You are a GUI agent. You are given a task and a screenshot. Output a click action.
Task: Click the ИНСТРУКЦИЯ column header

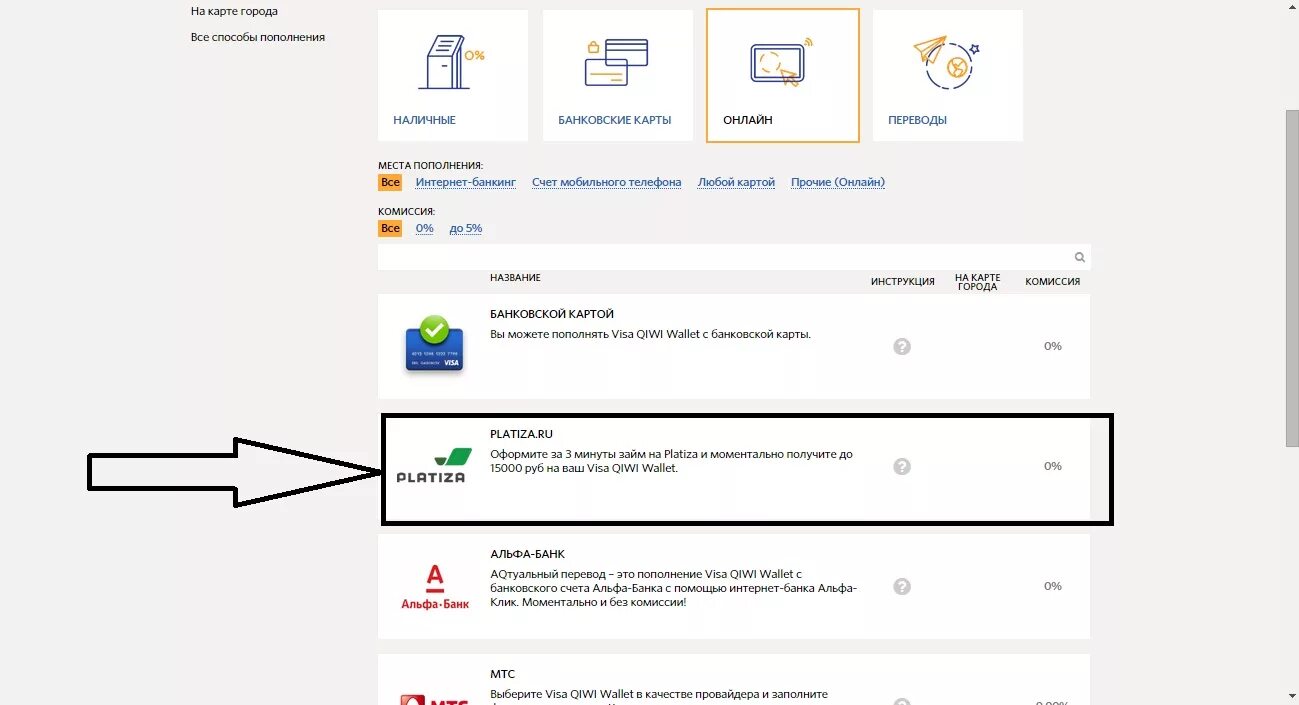(903, 282)
